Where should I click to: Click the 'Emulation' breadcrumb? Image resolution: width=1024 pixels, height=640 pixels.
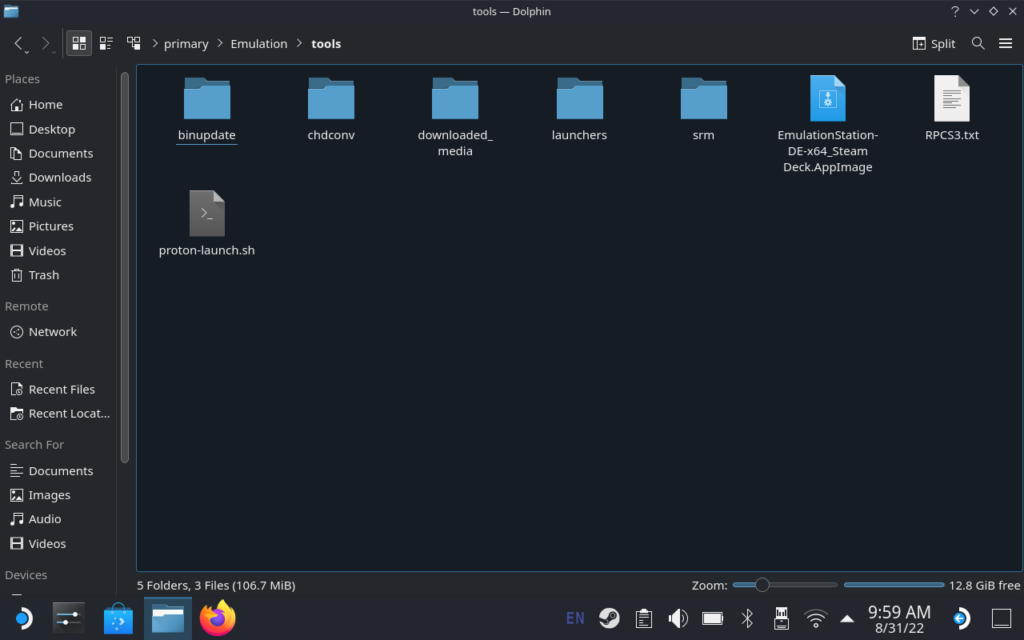259,44
